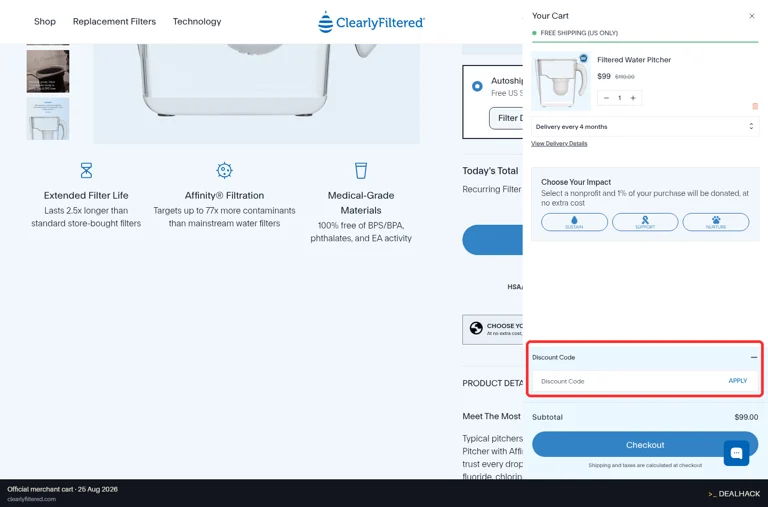This screenshot has height=507, width=768.
Task: Collapse the Discount Code section
Action: coord(754,358)
